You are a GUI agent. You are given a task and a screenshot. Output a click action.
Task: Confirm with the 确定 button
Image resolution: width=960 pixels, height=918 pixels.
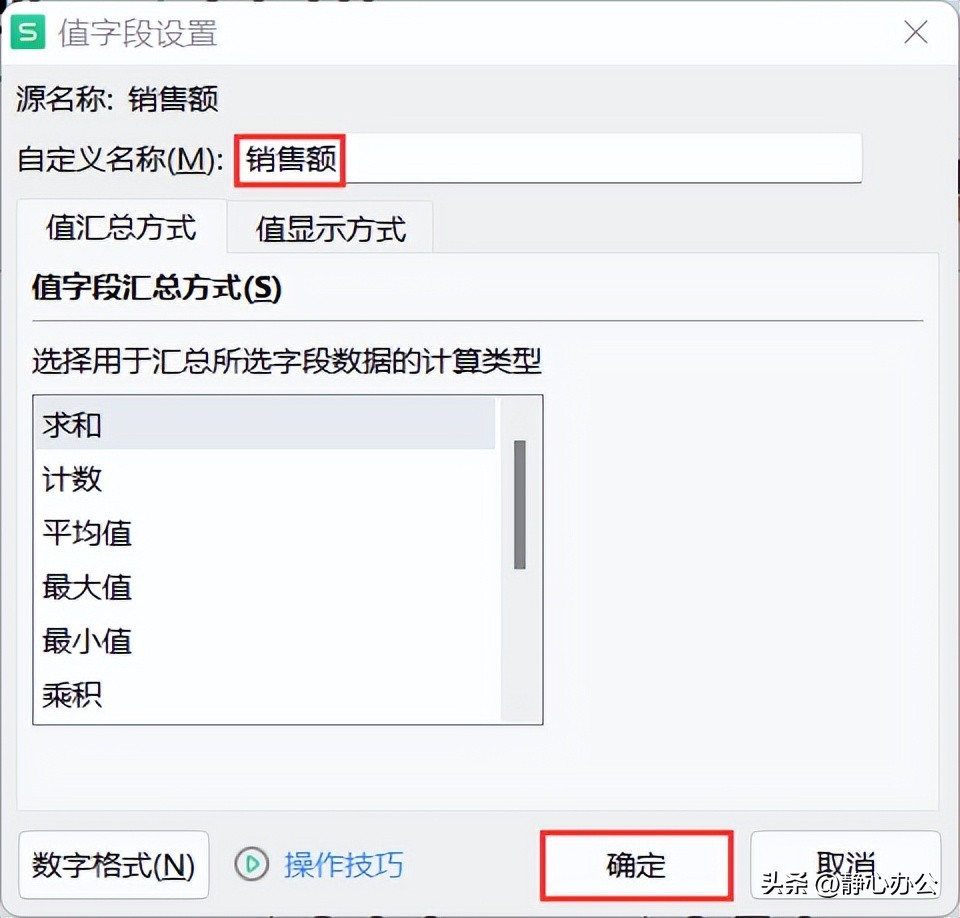click(636, 865)
